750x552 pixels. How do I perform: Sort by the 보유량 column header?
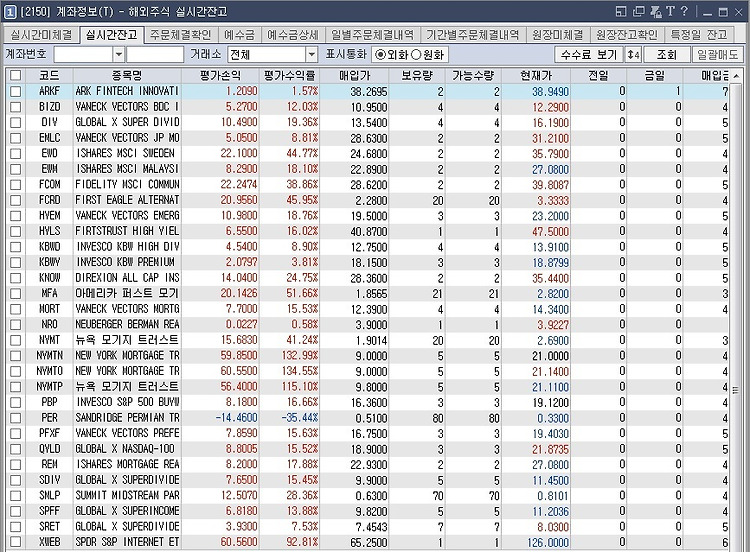point(417,75)
